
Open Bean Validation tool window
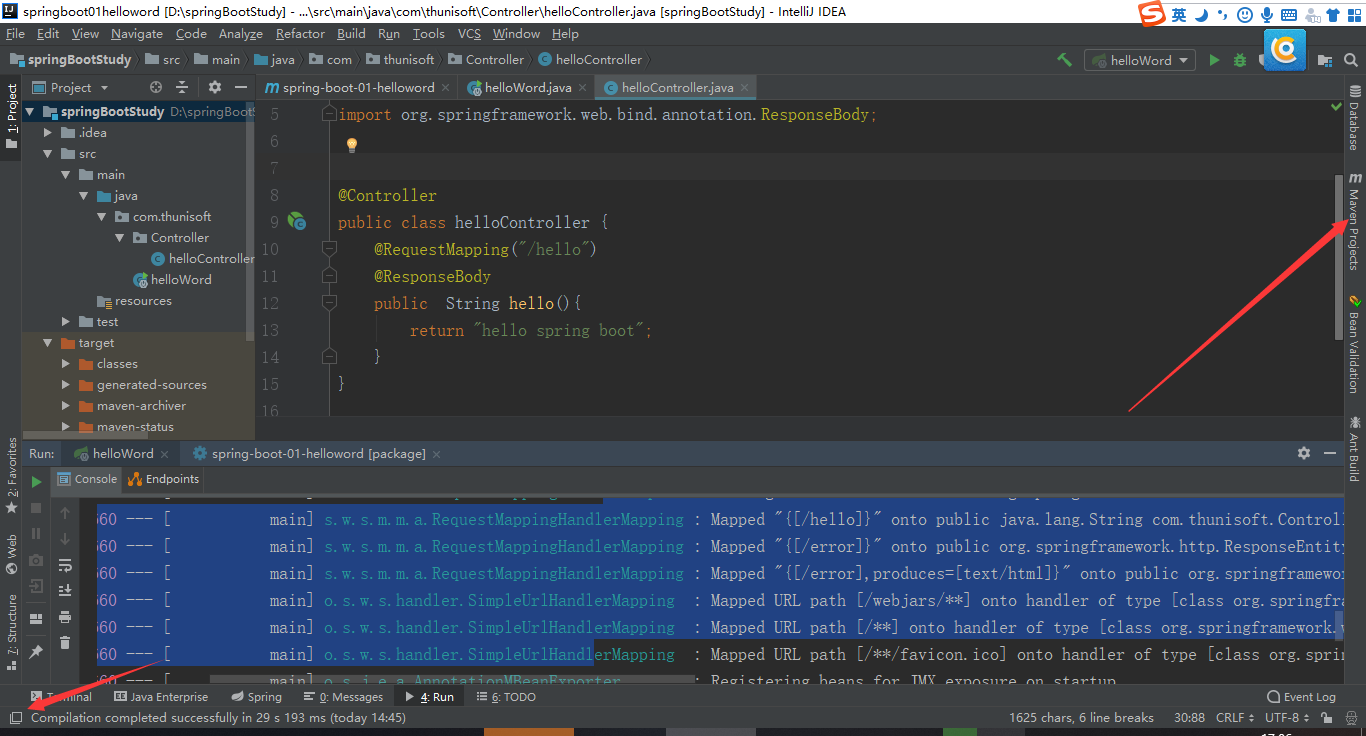[x=1354, y=343]
